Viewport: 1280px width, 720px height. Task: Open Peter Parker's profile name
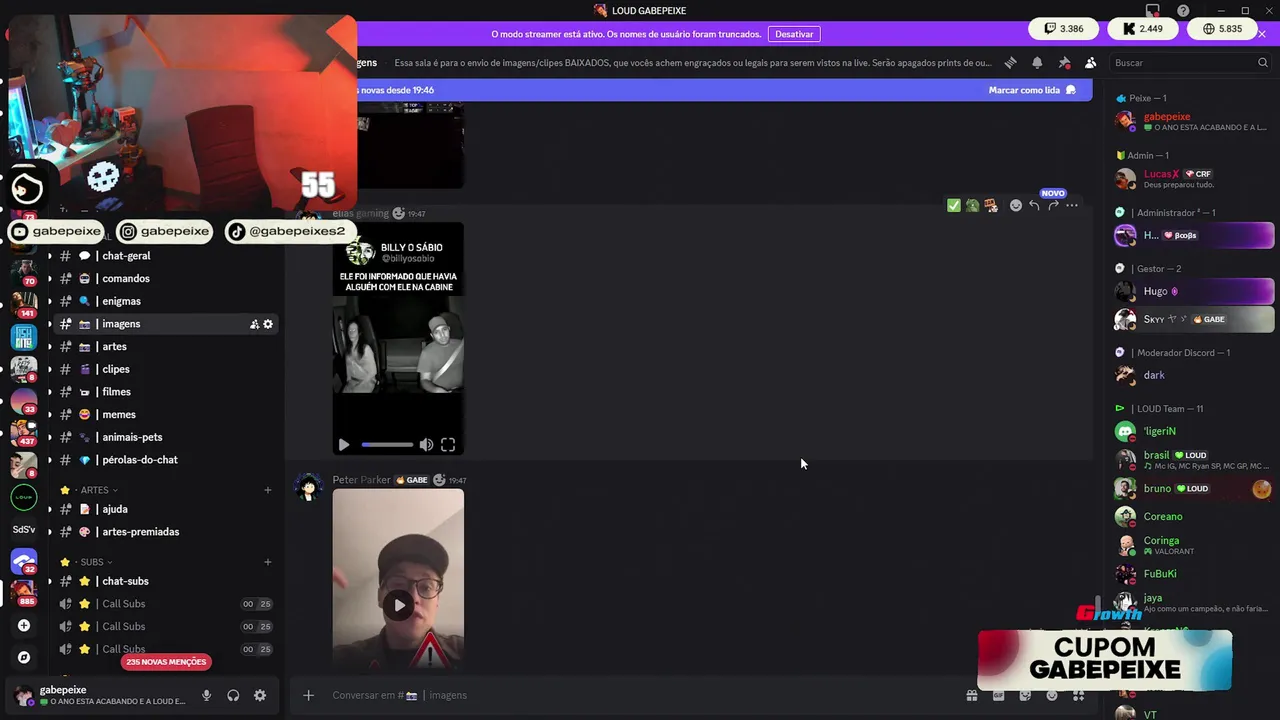tap(361, 480)
